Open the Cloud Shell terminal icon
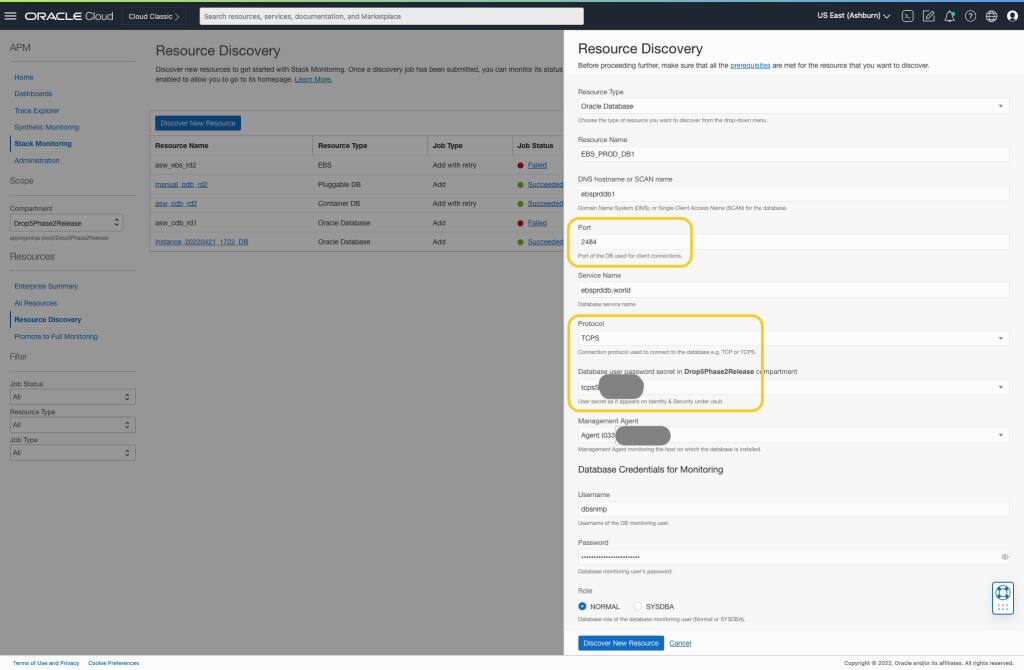The width and height of the screenshot is (1024, 670). coord(907,16)
